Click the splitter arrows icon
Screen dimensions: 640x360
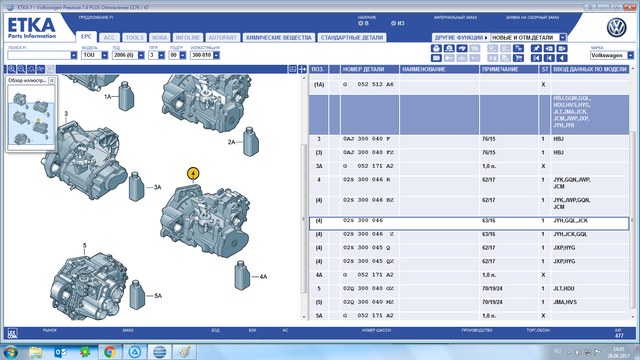click(x=302, y=69)
